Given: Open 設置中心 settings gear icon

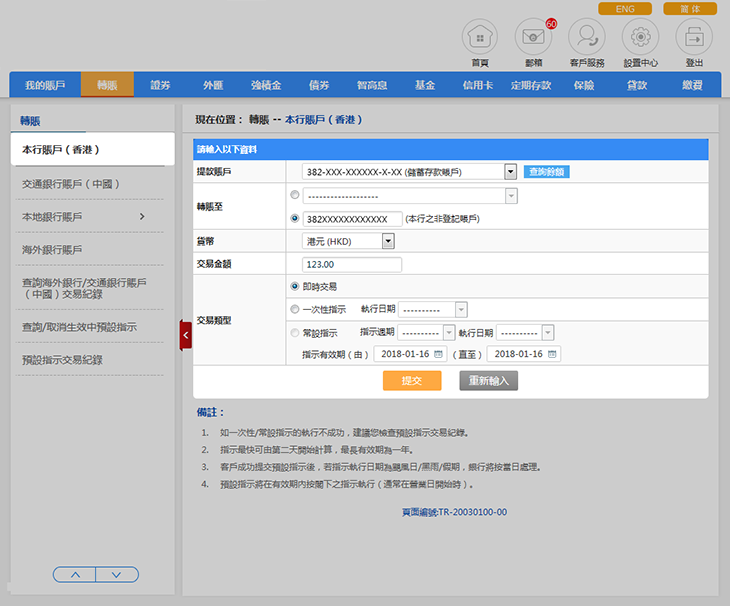Looking at the screenshot, I should click(x=641, y=38).
